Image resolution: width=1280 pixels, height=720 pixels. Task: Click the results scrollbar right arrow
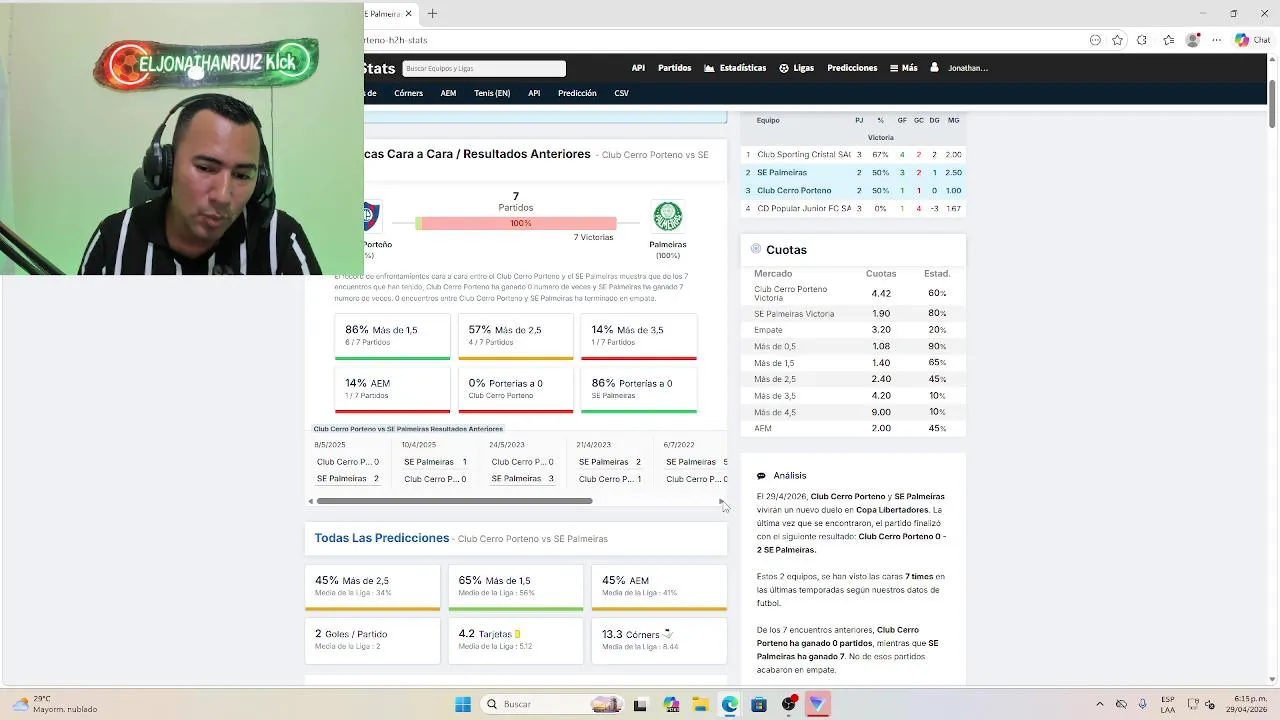pyautogui.click(x=721, y=501)
